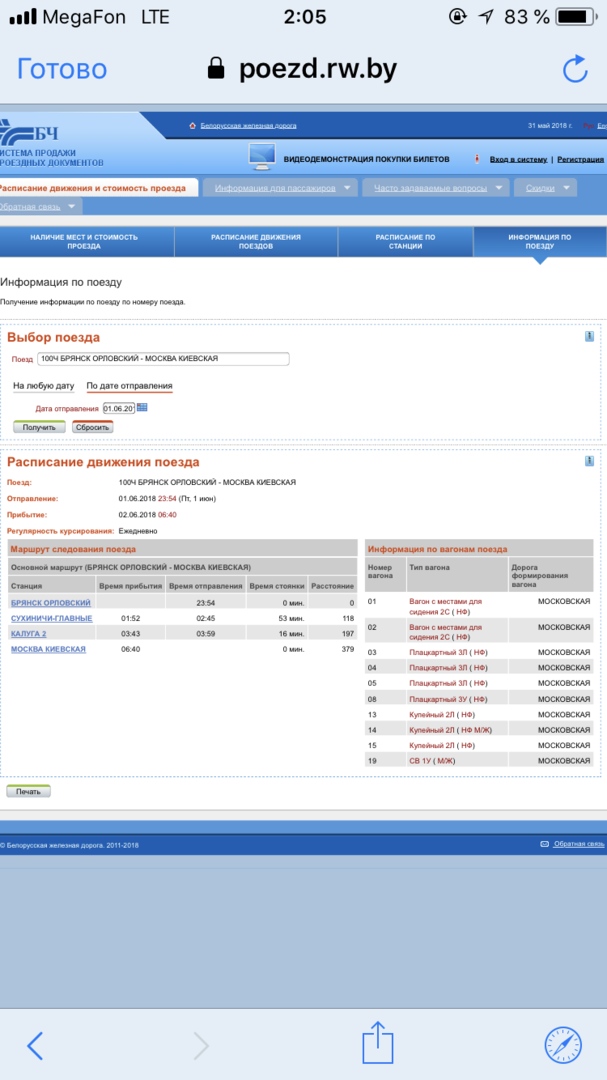Open the СУХИНИЧИ-ГЛАВНЫЕ station link
Screen dimensions: 607x1080
click(x=51, y=618)
